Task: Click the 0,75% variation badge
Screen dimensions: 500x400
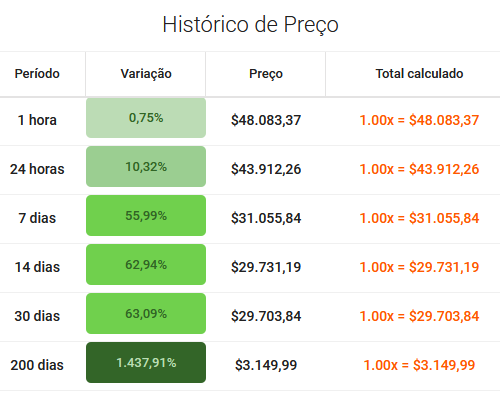Action: (x=146, y=118)
